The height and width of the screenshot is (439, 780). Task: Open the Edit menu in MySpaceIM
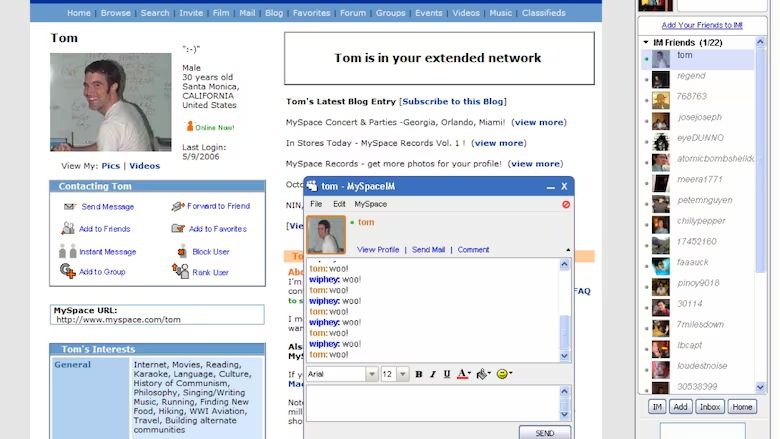339,204
